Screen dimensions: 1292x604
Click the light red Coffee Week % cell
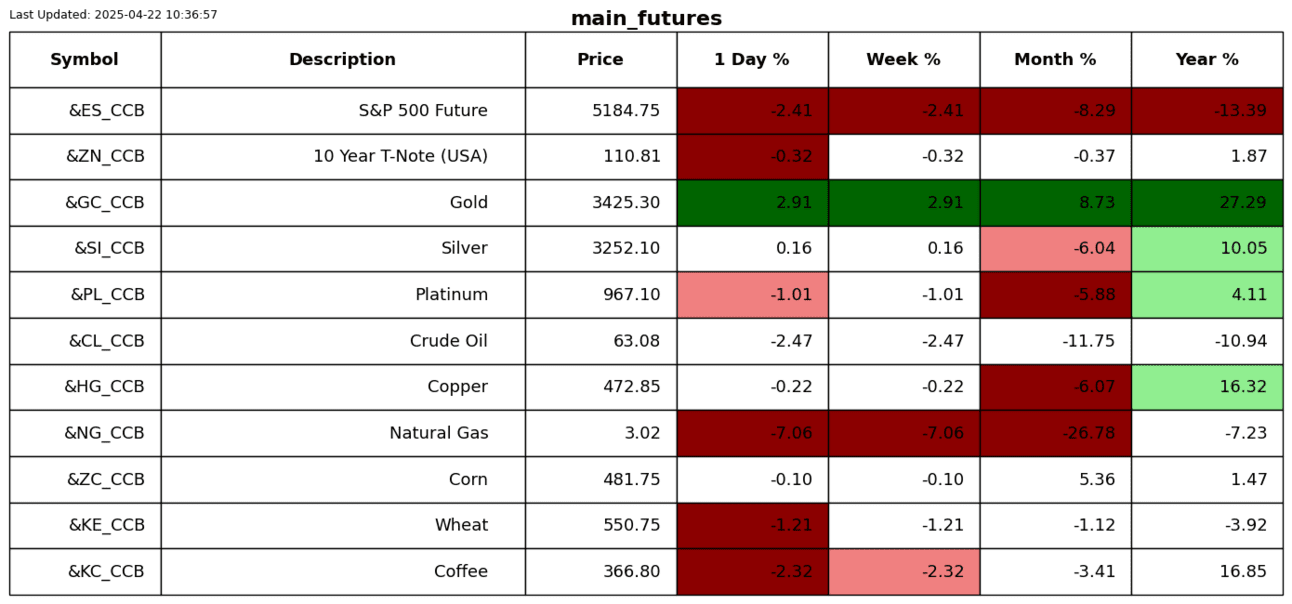tap(903, 572)
